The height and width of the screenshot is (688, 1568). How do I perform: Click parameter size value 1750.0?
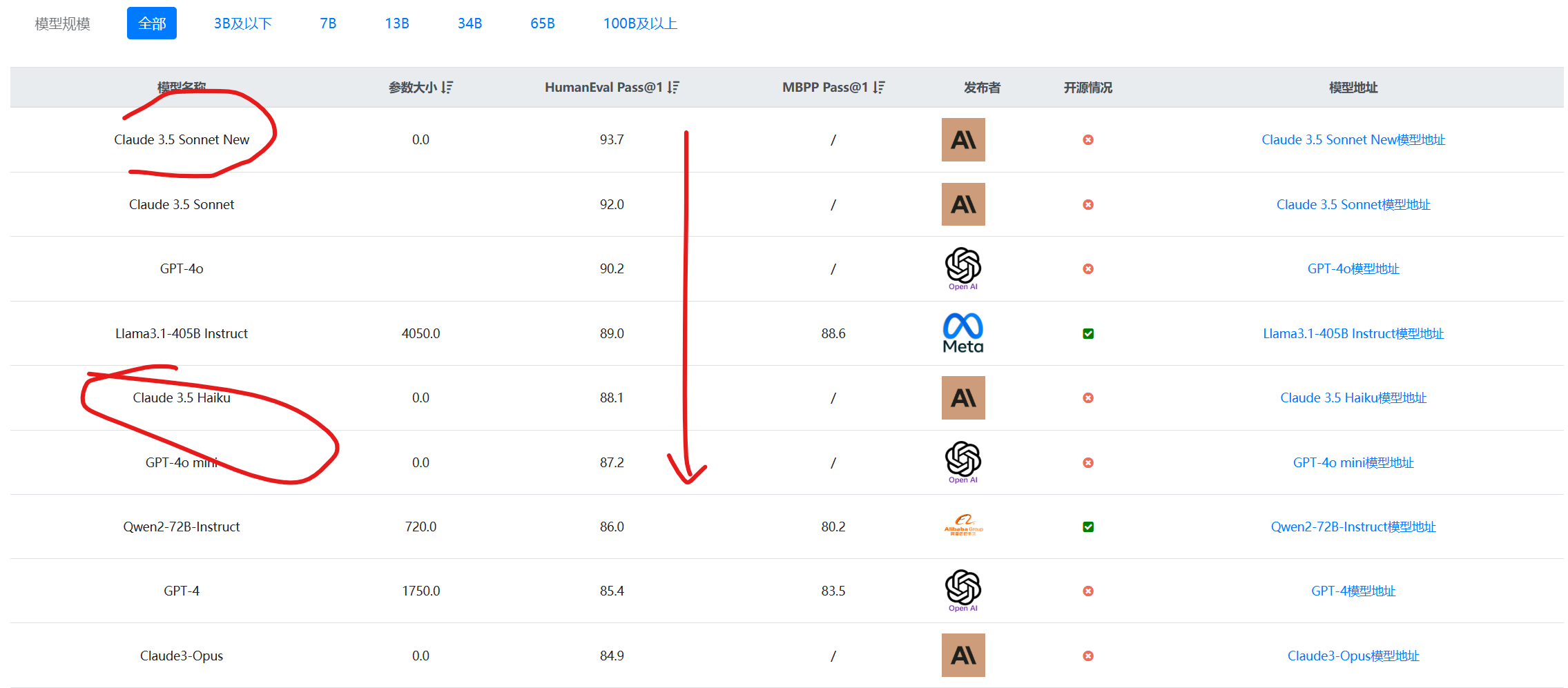point(420,591)
